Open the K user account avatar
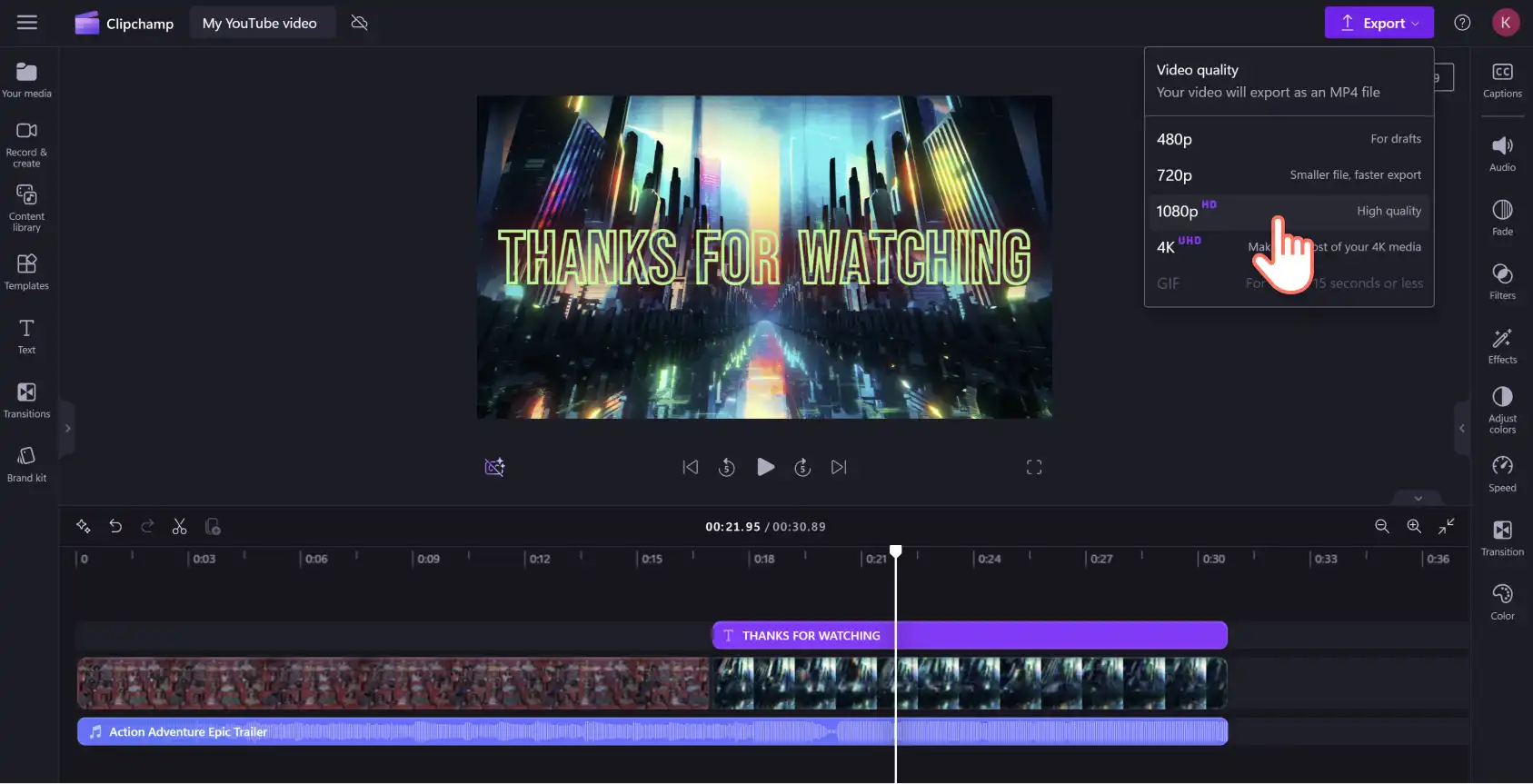1533x784 pixels. click(1506, 23)
